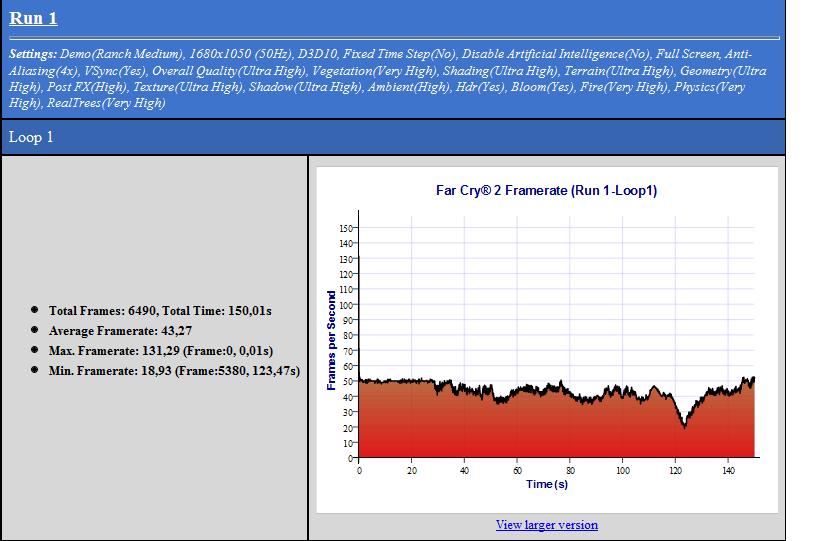Select the 'Average Framerate: 43,27' line

point(121,331)
